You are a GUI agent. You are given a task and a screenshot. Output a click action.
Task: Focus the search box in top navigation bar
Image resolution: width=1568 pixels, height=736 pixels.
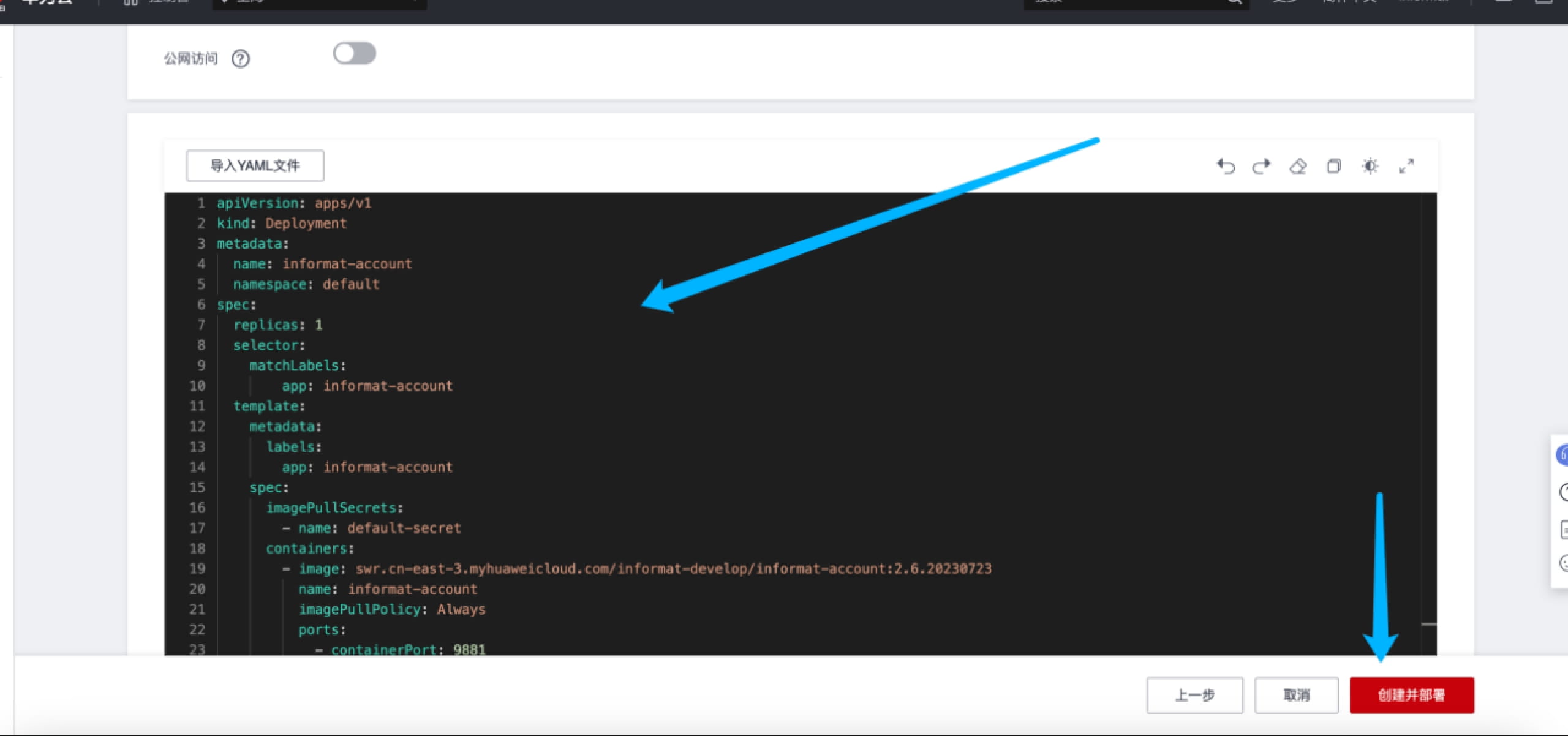pyautogui.click(x=1127, y=3)
